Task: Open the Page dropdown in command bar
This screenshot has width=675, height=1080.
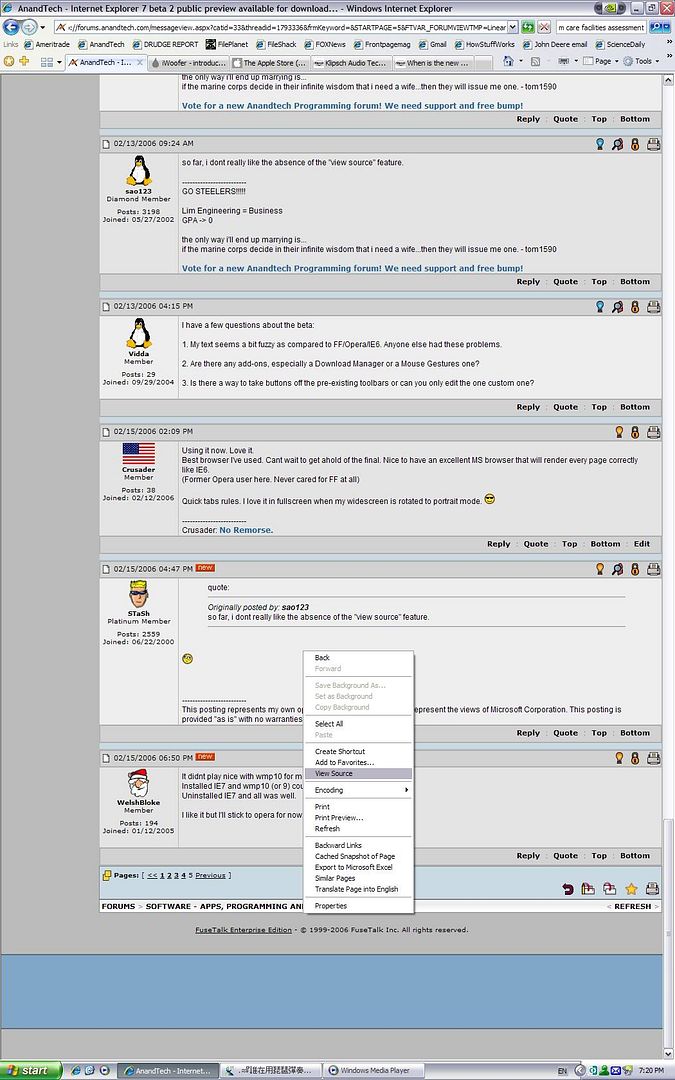Action: tap(605, 62)
